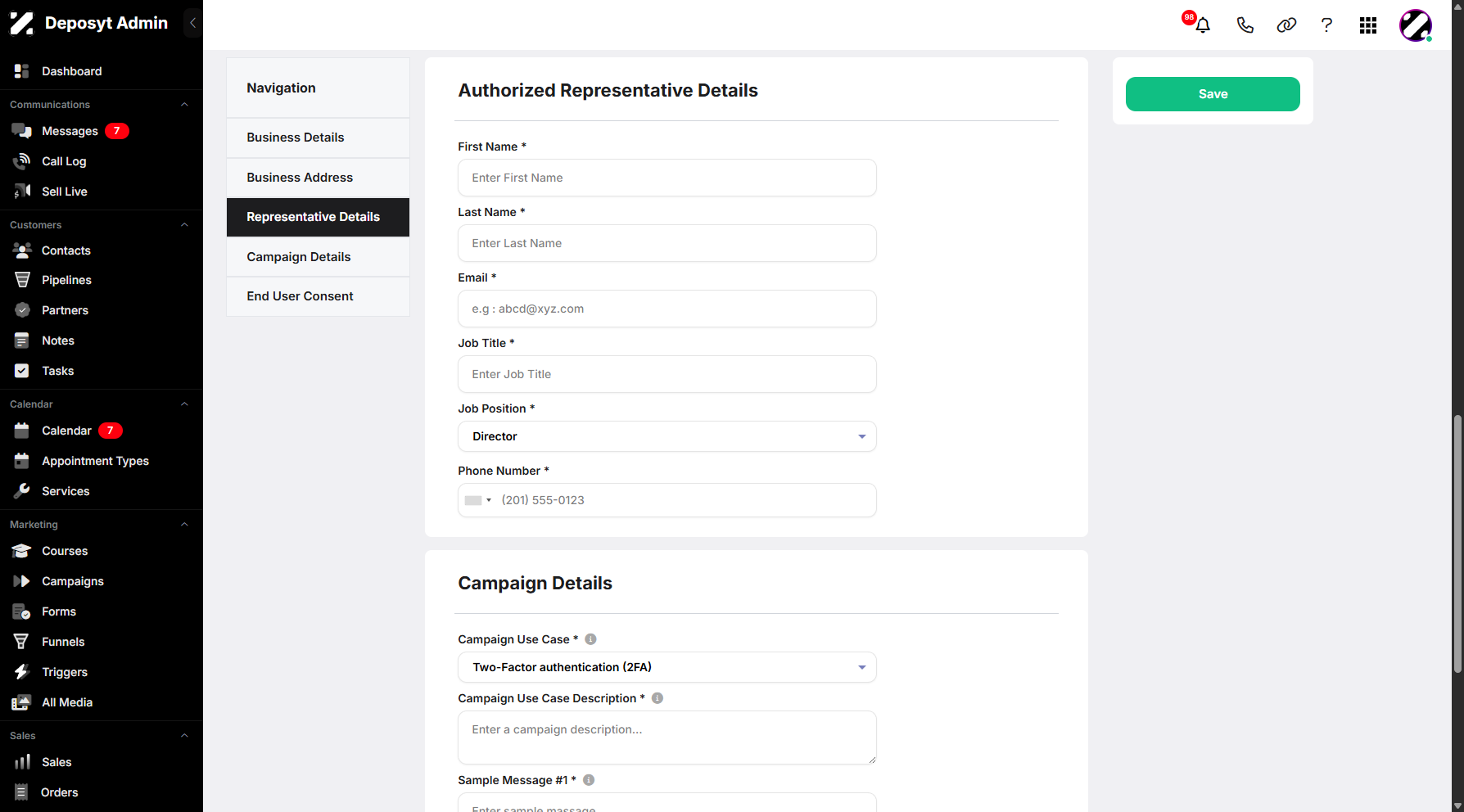
Task: Click info icon beside Campaign Use Case Description
Action: pyautogui.click(x=657, y=698)
